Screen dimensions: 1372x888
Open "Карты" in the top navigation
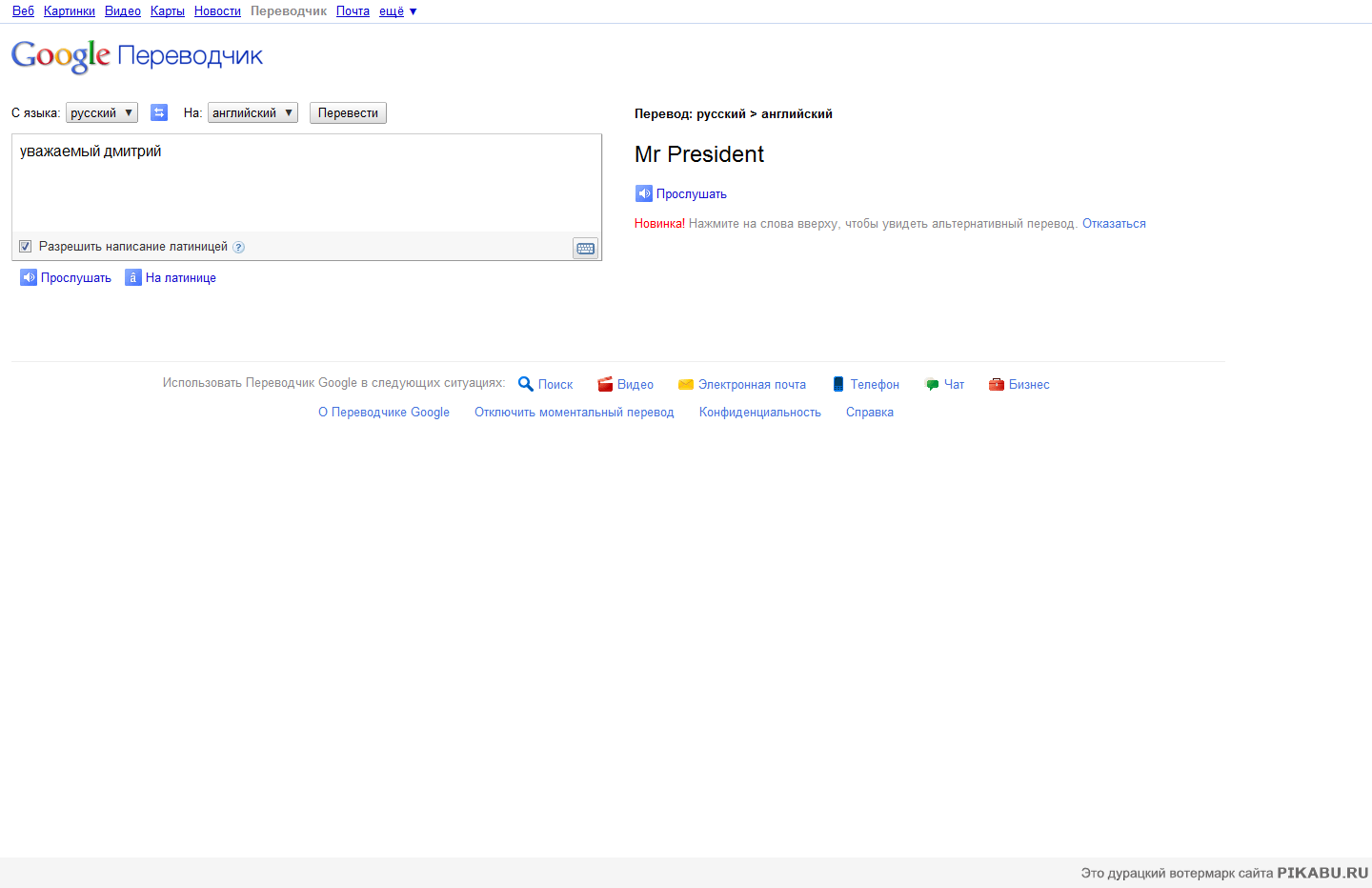(168, 11)
